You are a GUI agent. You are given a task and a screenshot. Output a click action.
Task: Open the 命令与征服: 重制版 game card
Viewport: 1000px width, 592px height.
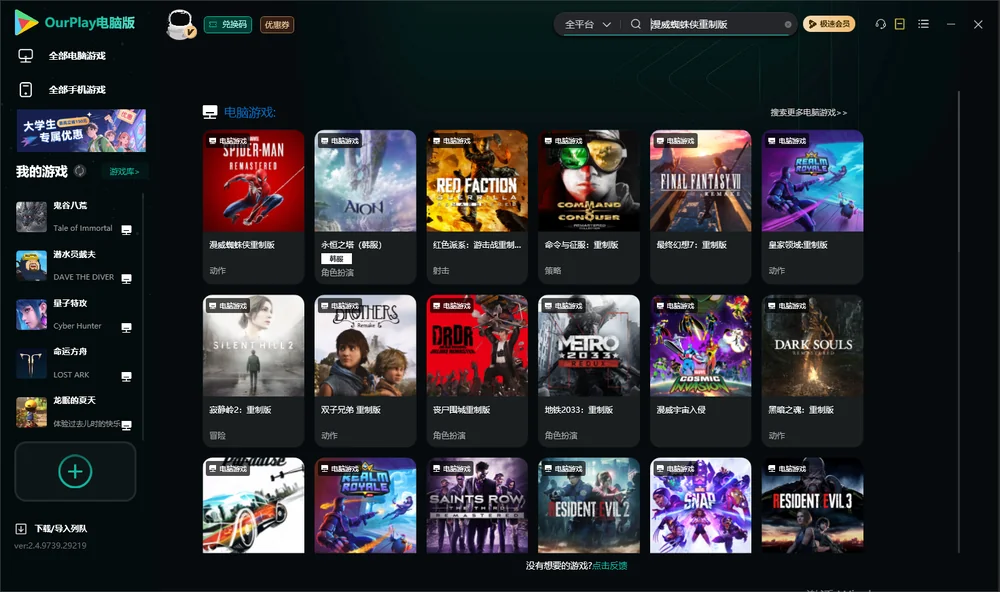pos(589,207)
